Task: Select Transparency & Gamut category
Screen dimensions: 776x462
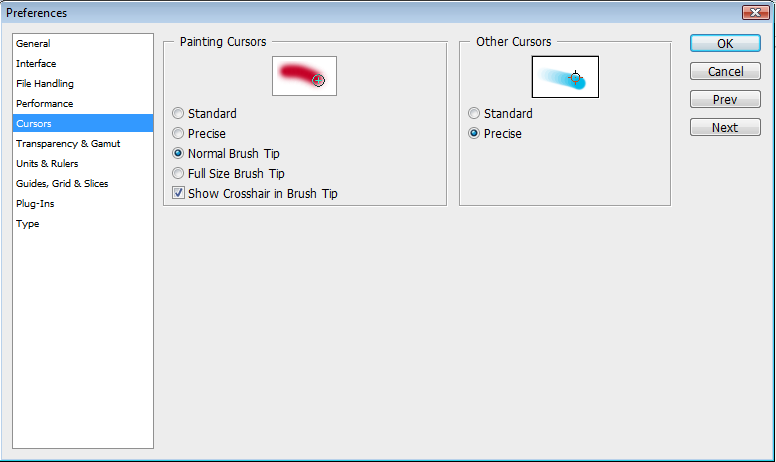Action: click(x=68, y=144)
